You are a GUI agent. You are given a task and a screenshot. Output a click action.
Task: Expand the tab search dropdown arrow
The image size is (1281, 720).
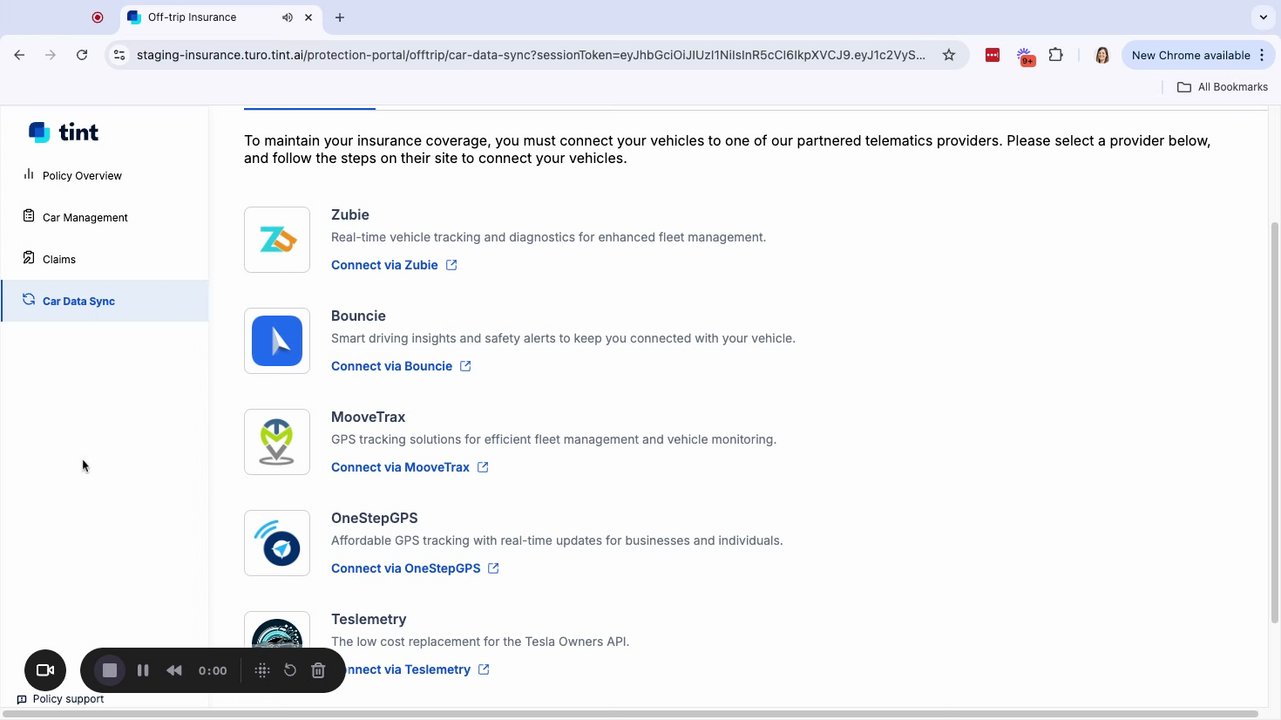point(1264,17)
